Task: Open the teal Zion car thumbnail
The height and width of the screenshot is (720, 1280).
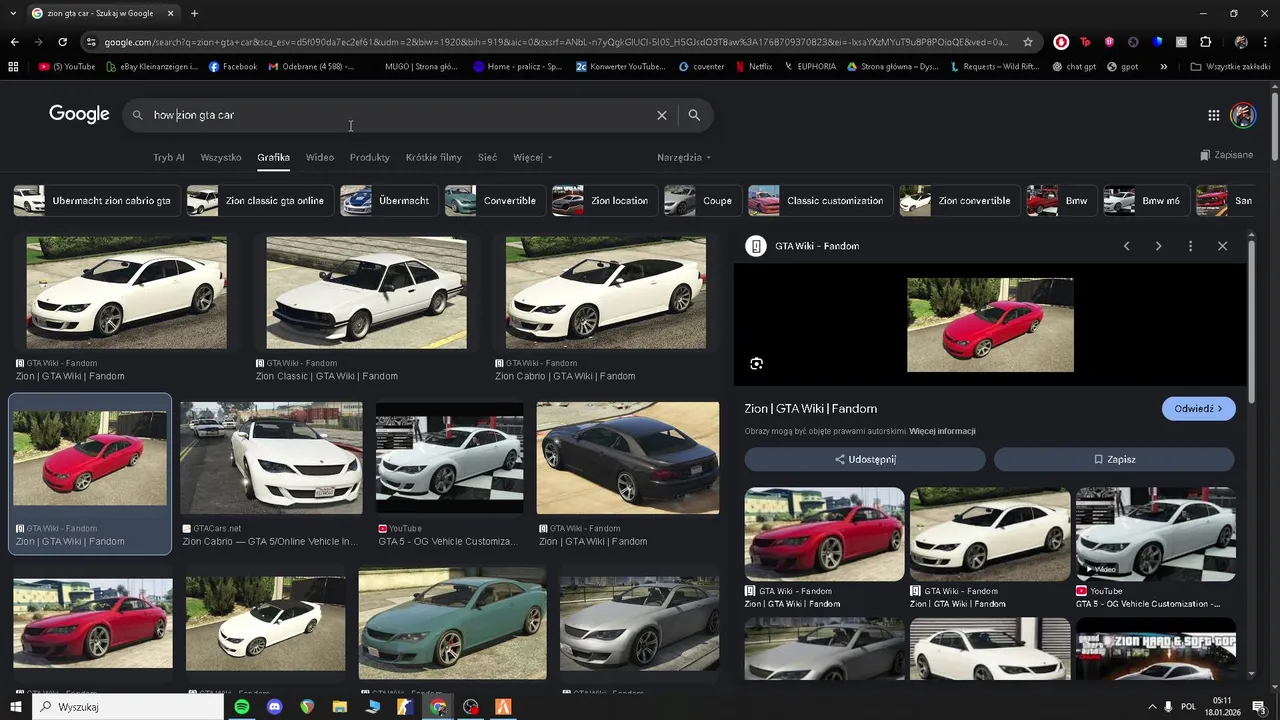Action: click(452, 624)
